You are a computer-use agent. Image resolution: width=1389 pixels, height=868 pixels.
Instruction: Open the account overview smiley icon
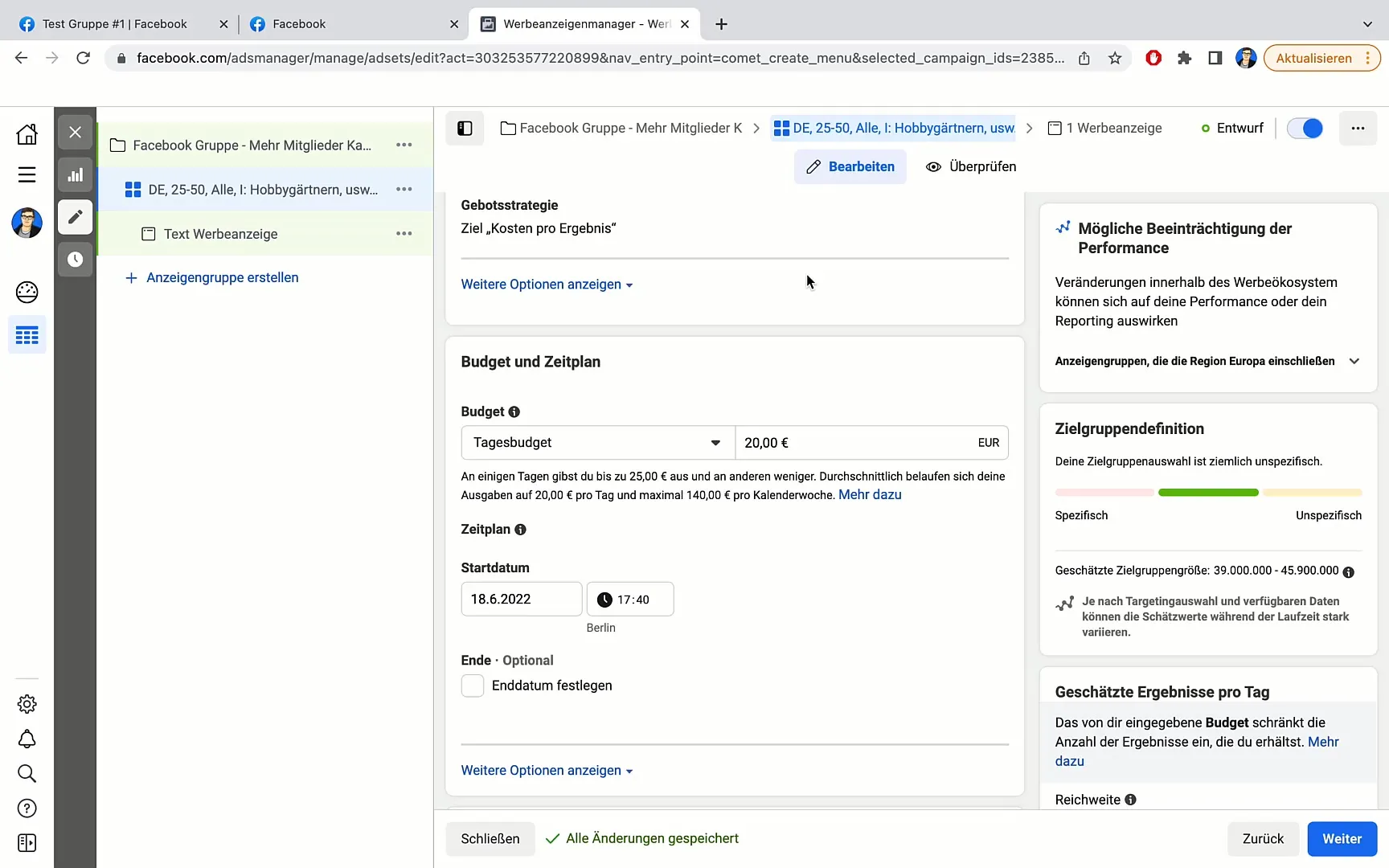pyautogui.click(x=27, y=292)
